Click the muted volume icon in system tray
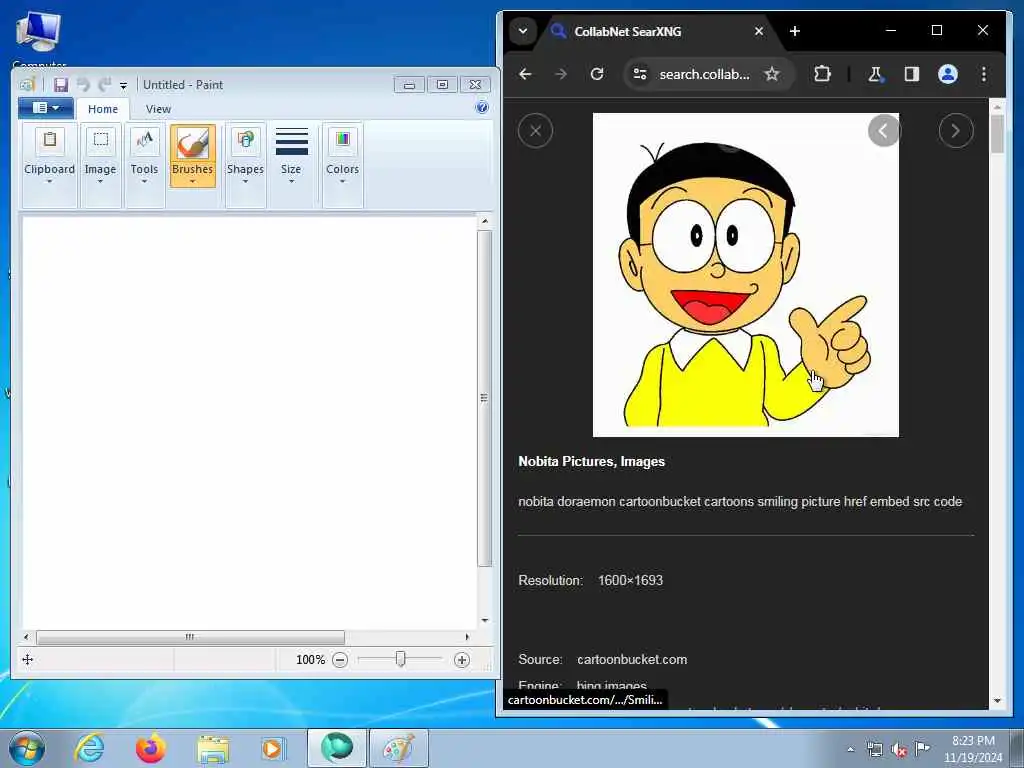 pyautogui.click(x=899, y=750)
